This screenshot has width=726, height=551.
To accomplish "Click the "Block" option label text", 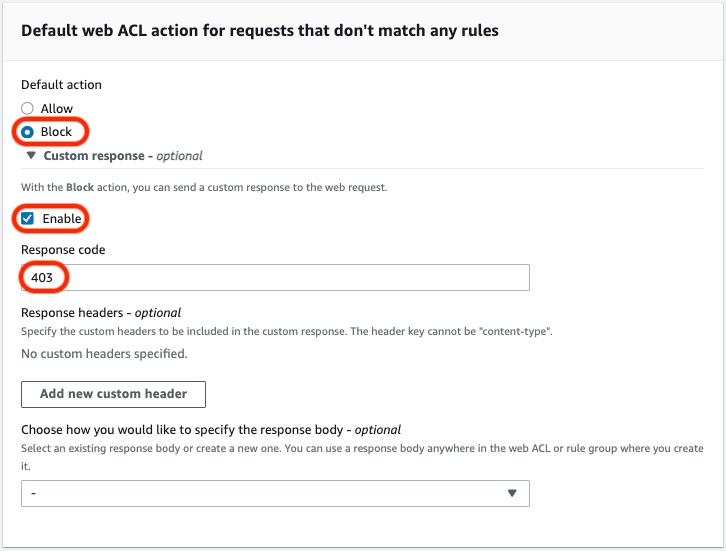I will tap(56, 132).
